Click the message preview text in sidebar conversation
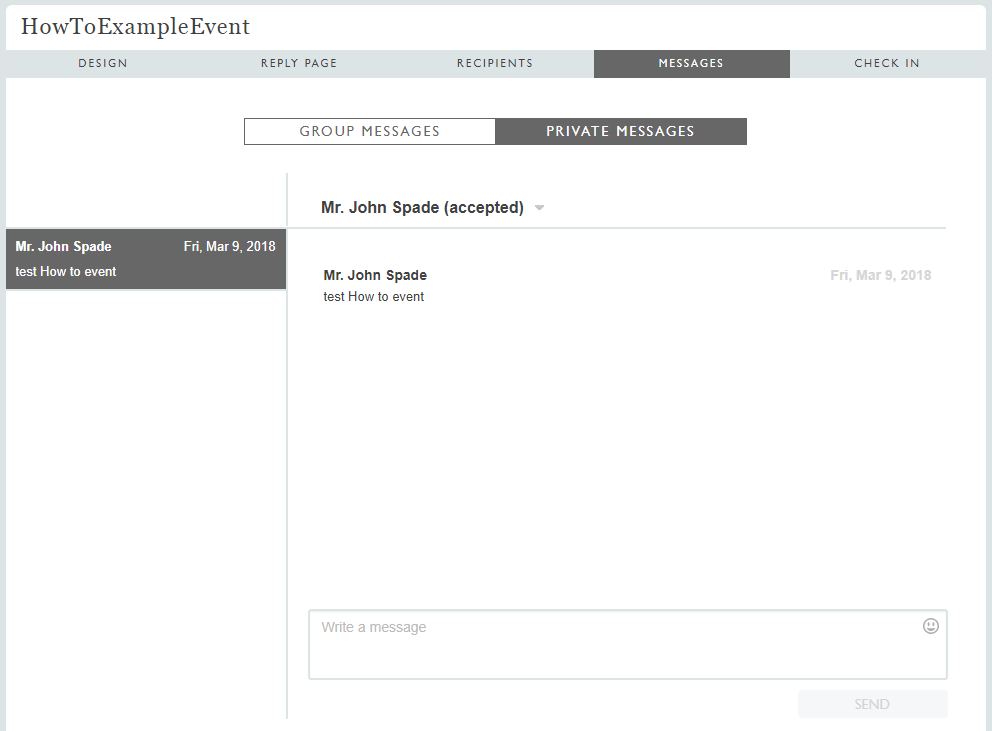The width and height of the screenshot is (992, 731). (66, 271)
